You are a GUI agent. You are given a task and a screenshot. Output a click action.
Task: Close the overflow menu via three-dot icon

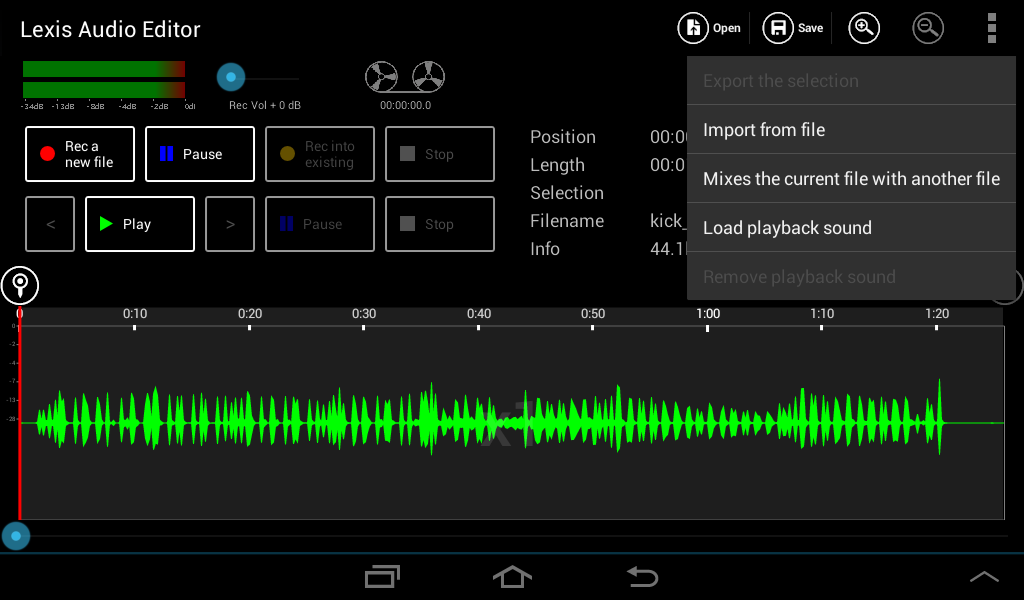pos(991,28)
